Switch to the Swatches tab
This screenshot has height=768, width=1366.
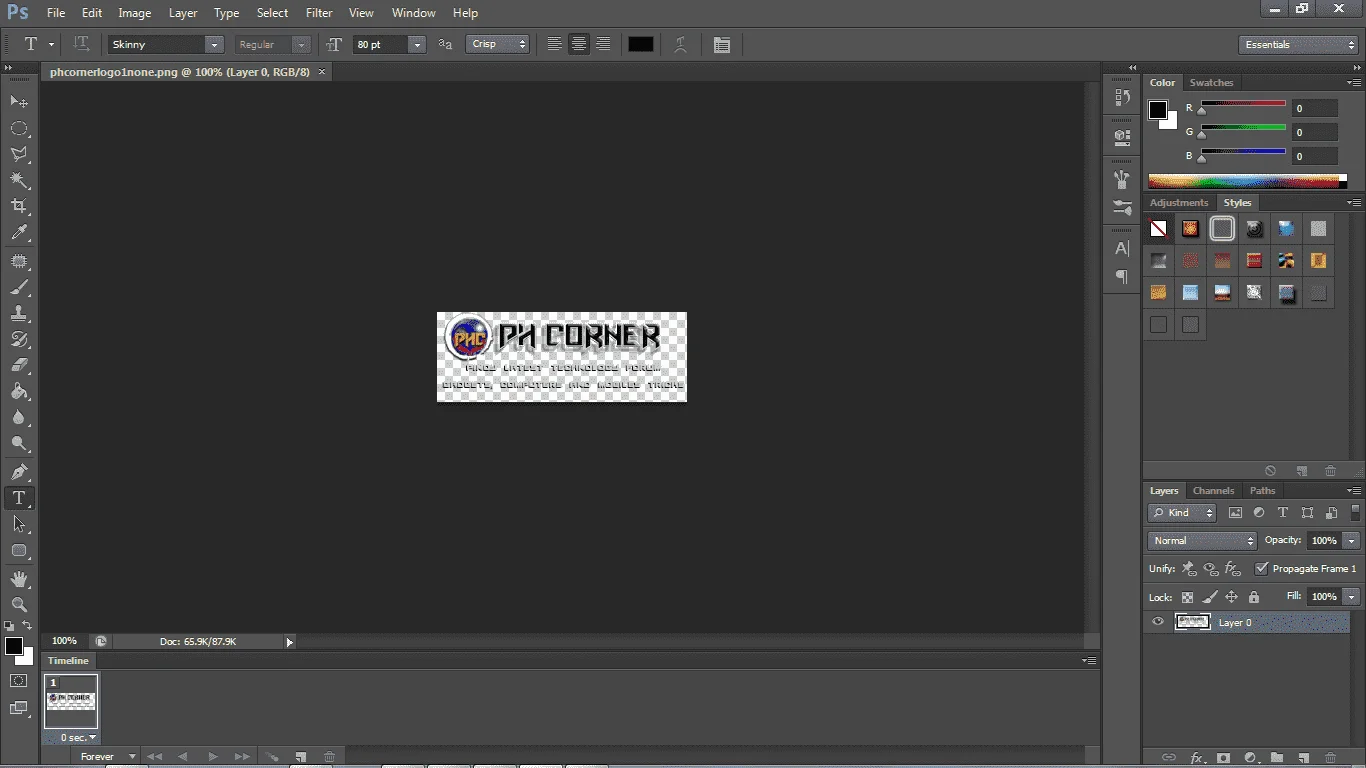point(1211,82)
